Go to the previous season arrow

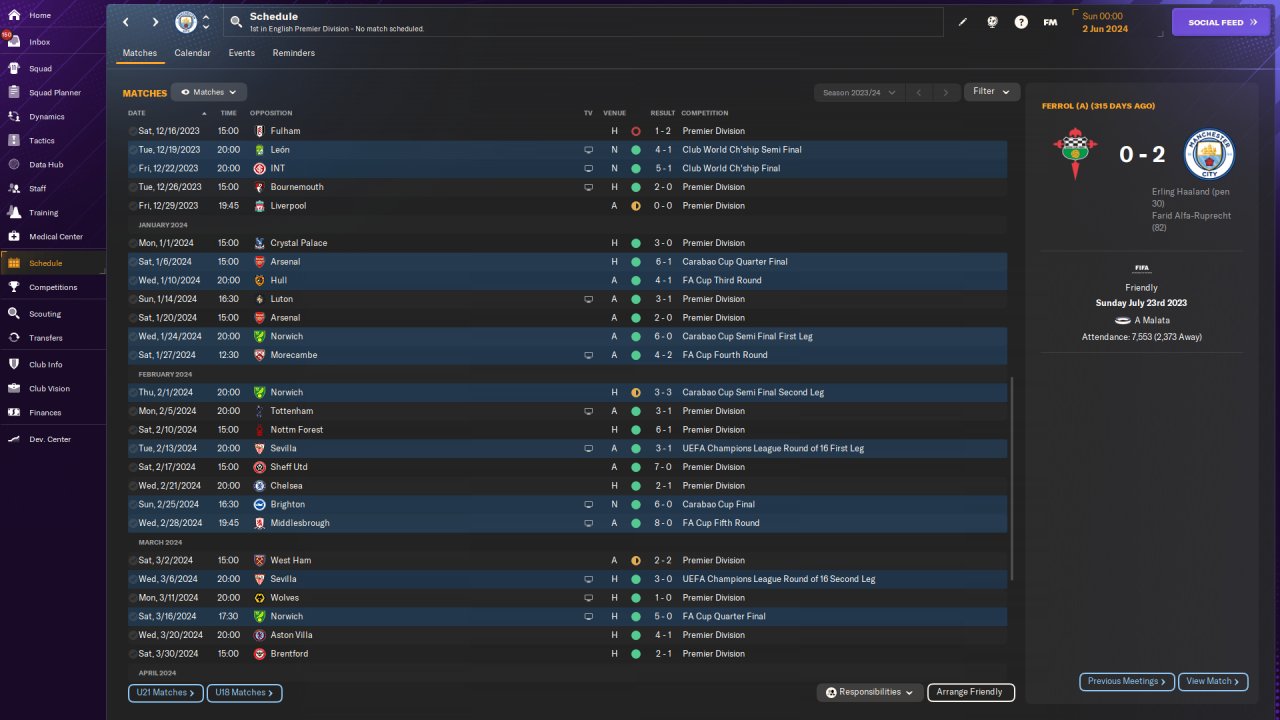click(919, 92)
